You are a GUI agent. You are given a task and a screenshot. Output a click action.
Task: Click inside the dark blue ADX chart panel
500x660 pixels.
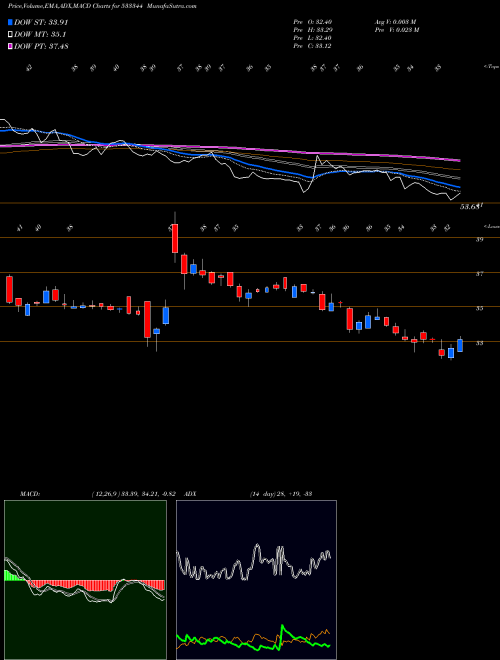coord(256,580)
